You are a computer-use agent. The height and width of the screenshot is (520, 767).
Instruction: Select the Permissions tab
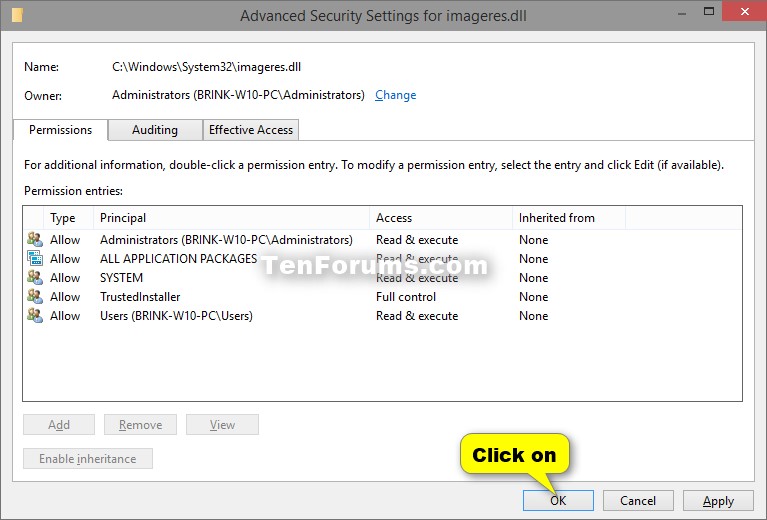(60, 130)
